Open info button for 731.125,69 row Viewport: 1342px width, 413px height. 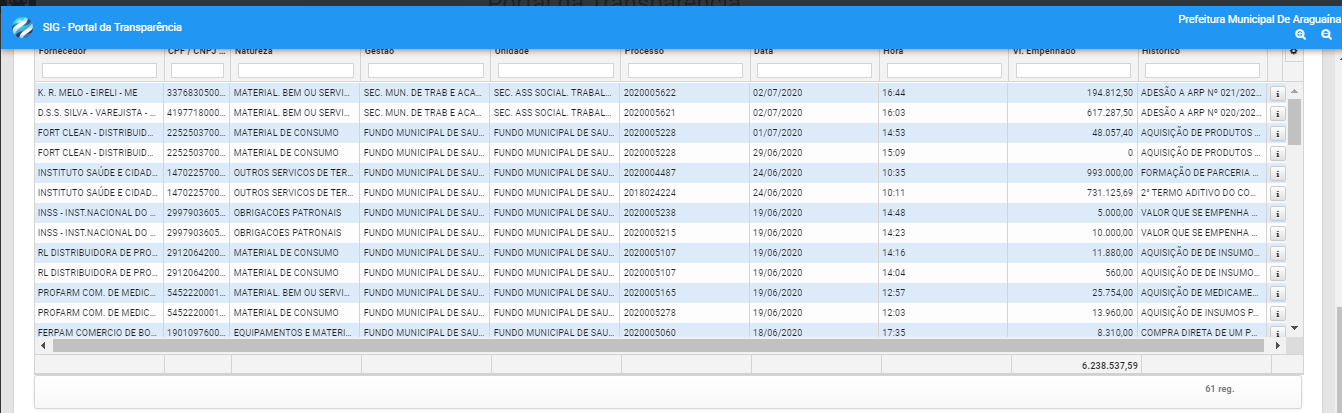1277,193
